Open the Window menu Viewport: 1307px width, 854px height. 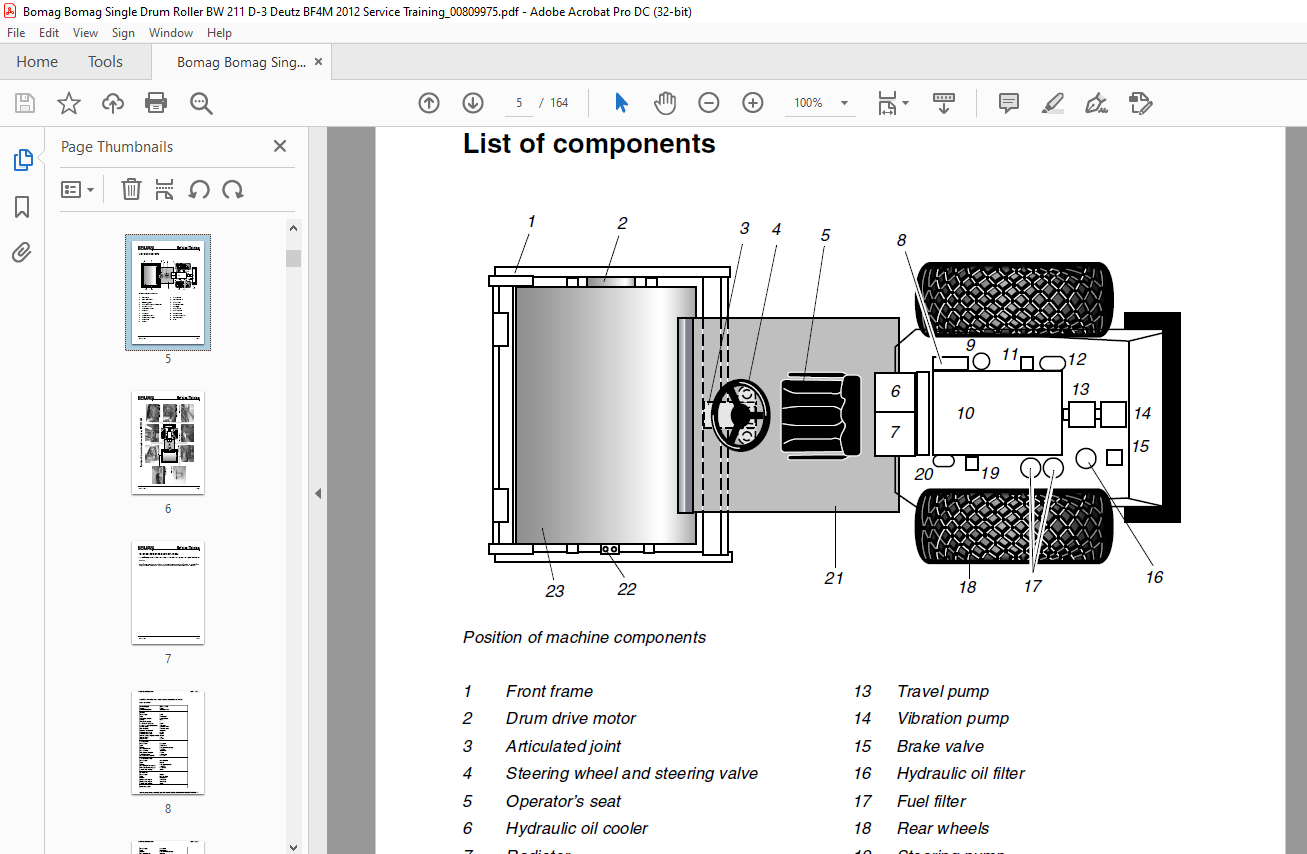point(171,33)
